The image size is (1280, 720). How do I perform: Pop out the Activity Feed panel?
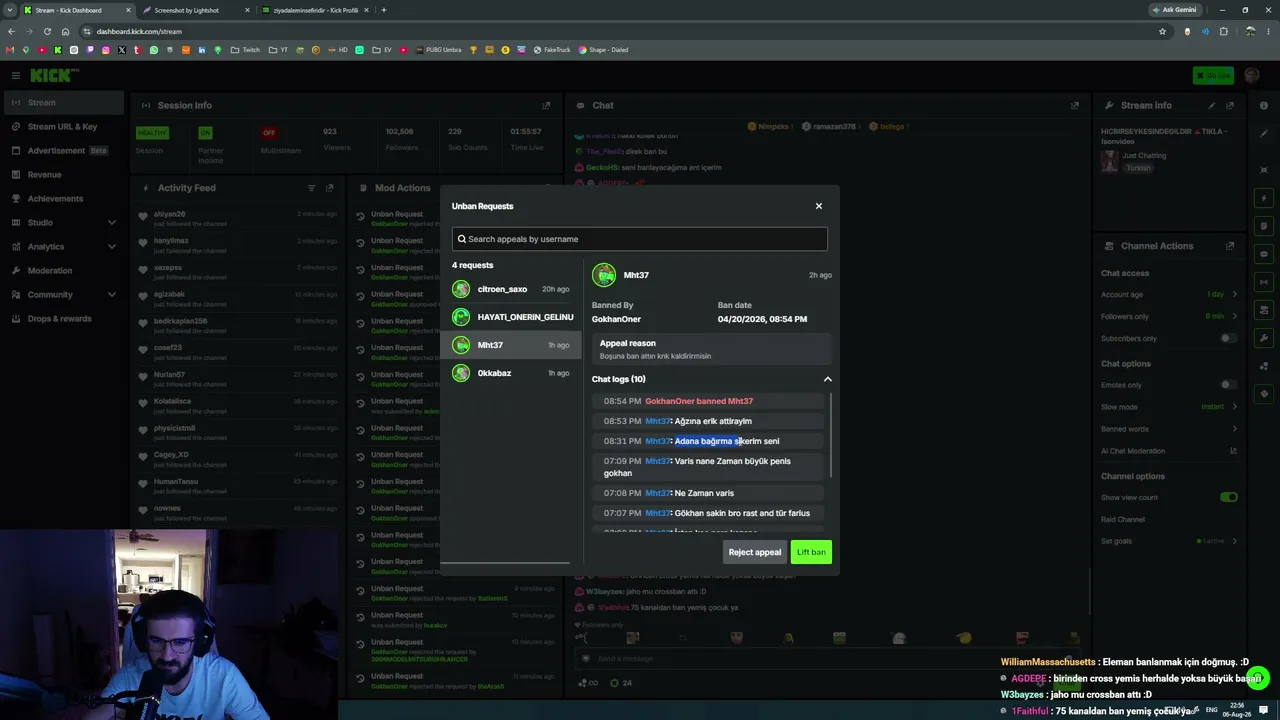coord(330,188)
